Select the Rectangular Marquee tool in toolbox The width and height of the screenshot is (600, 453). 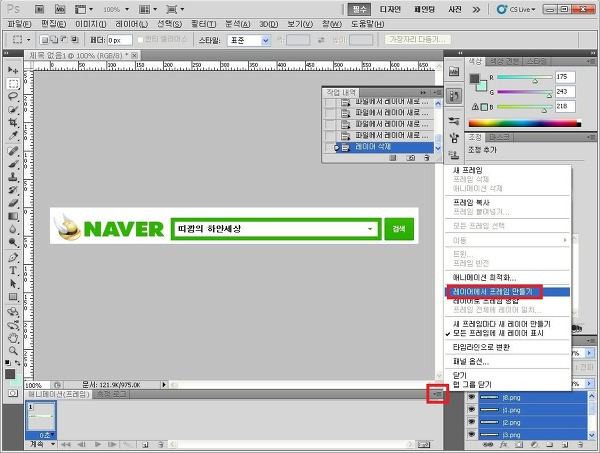13,83
